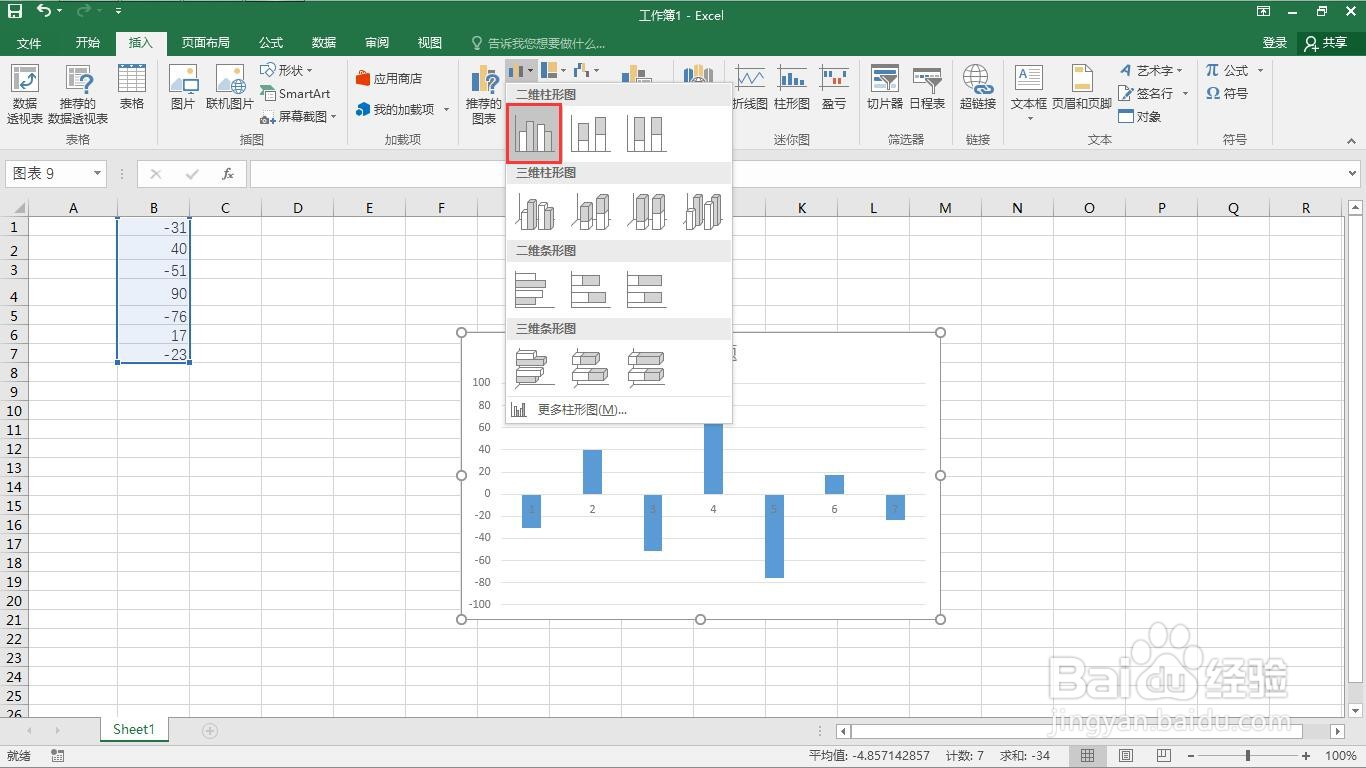Click the zoom in plus button
The width and height of the screenshot is (1366, 768).
pos(1306,756)
